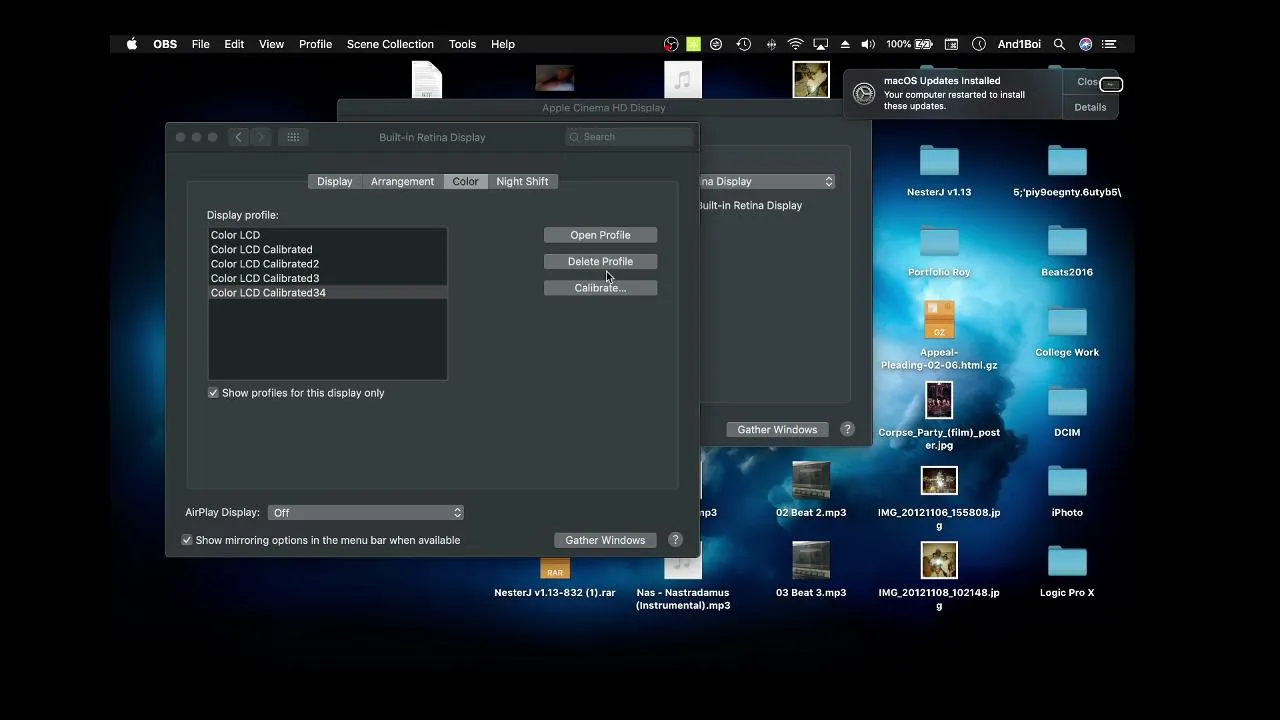Click the clock icon in menu bar
The image size is (1280, 720).
[979, 44]
